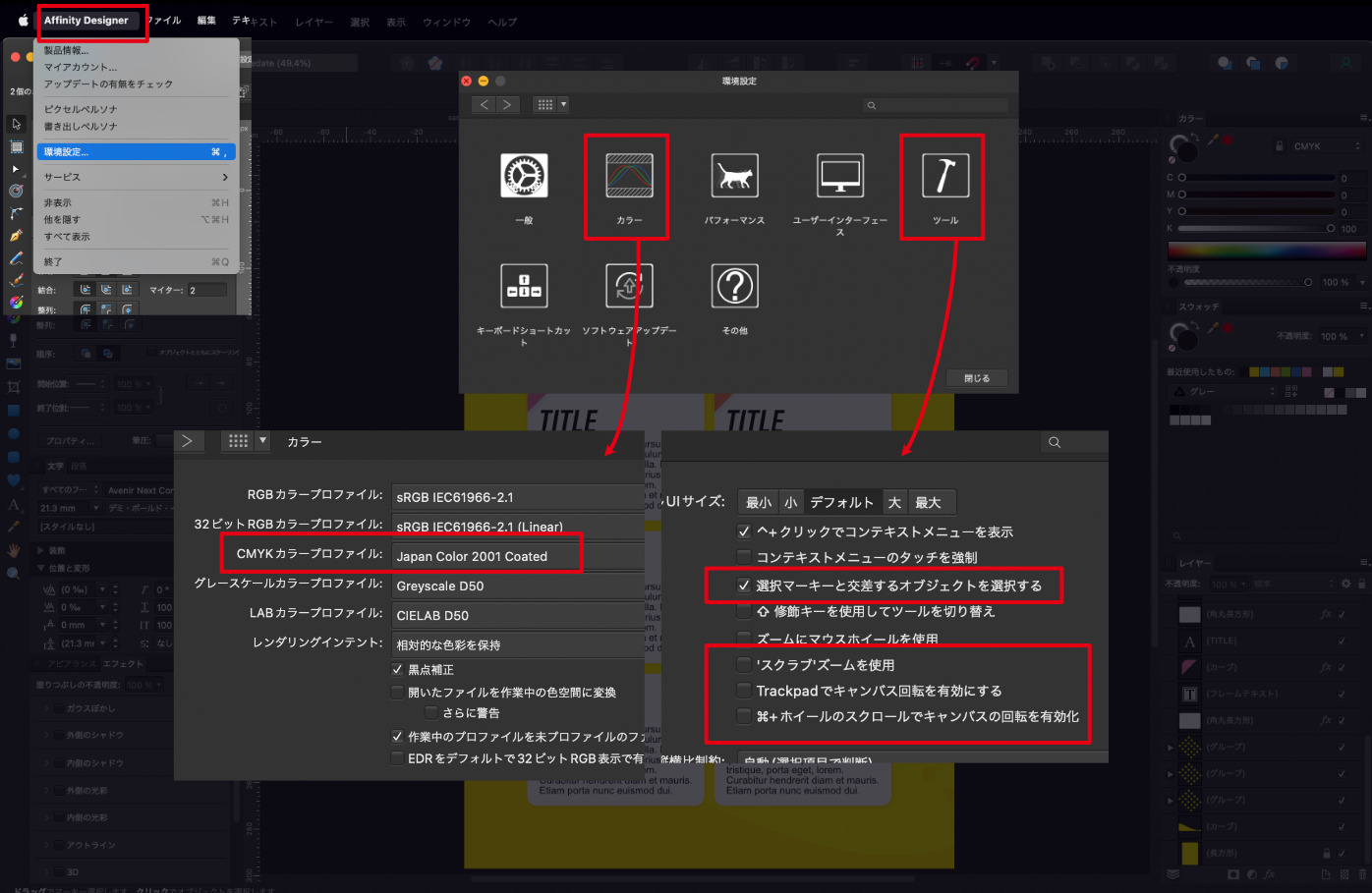Click the 閉じる button in preferences
This screenshot has height=893, width=1372.
click(976, 377)
